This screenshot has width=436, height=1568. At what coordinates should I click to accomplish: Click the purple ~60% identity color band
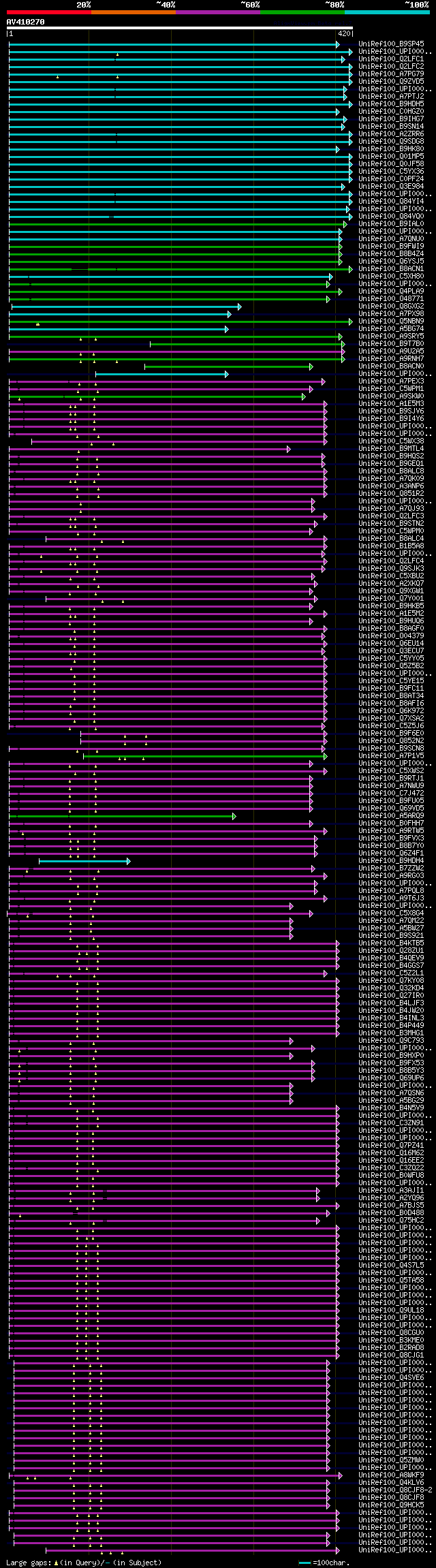pos(218,12)
